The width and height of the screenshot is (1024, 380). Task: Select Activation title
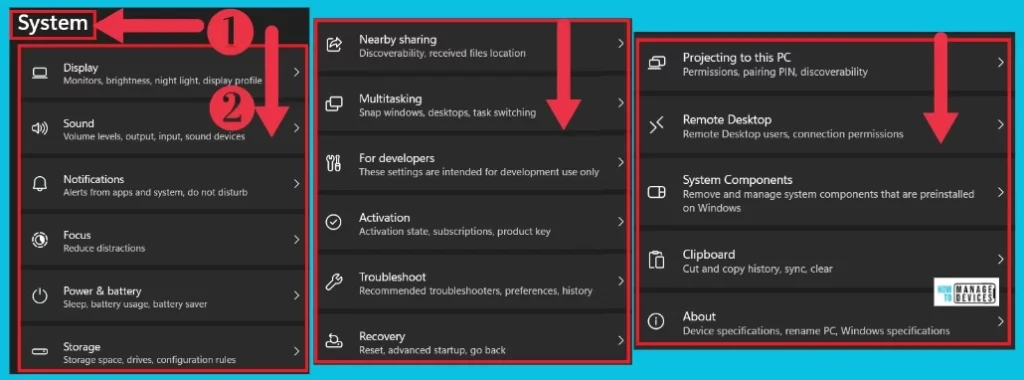(x=384, y=217)
